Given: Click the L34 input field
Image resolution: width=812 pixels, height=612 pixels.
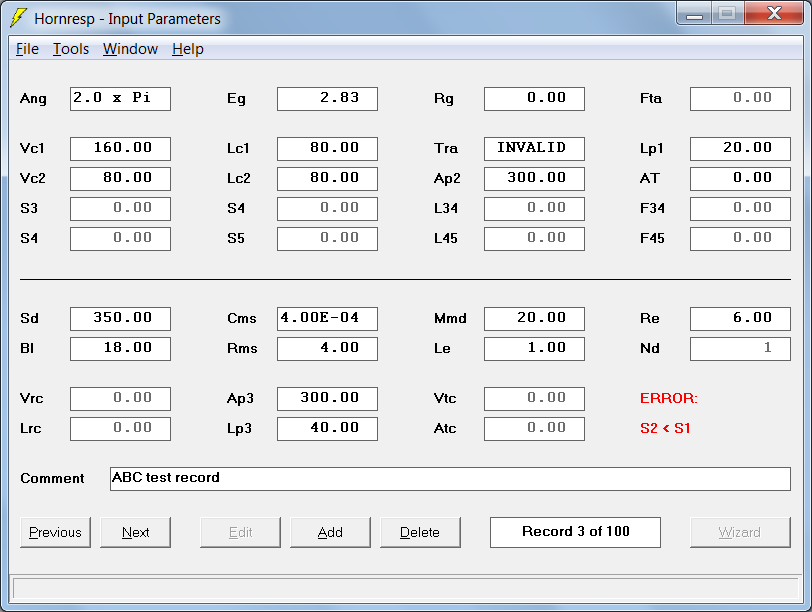Looking at the screenshot, I should [x=534, y=209].
